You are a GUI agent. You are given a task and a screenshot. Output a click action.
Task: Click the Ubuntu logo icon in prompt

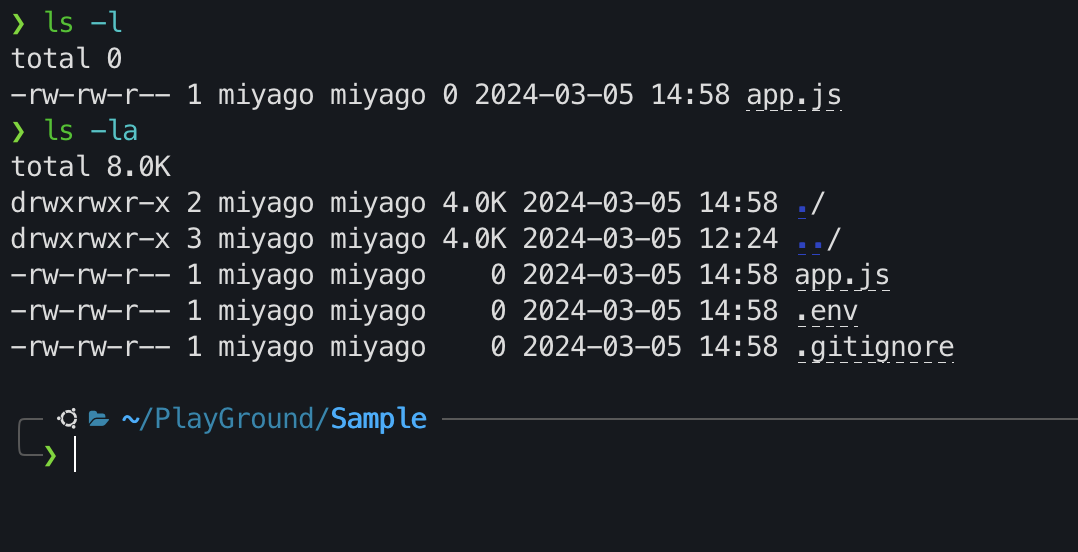coord(68,418)
